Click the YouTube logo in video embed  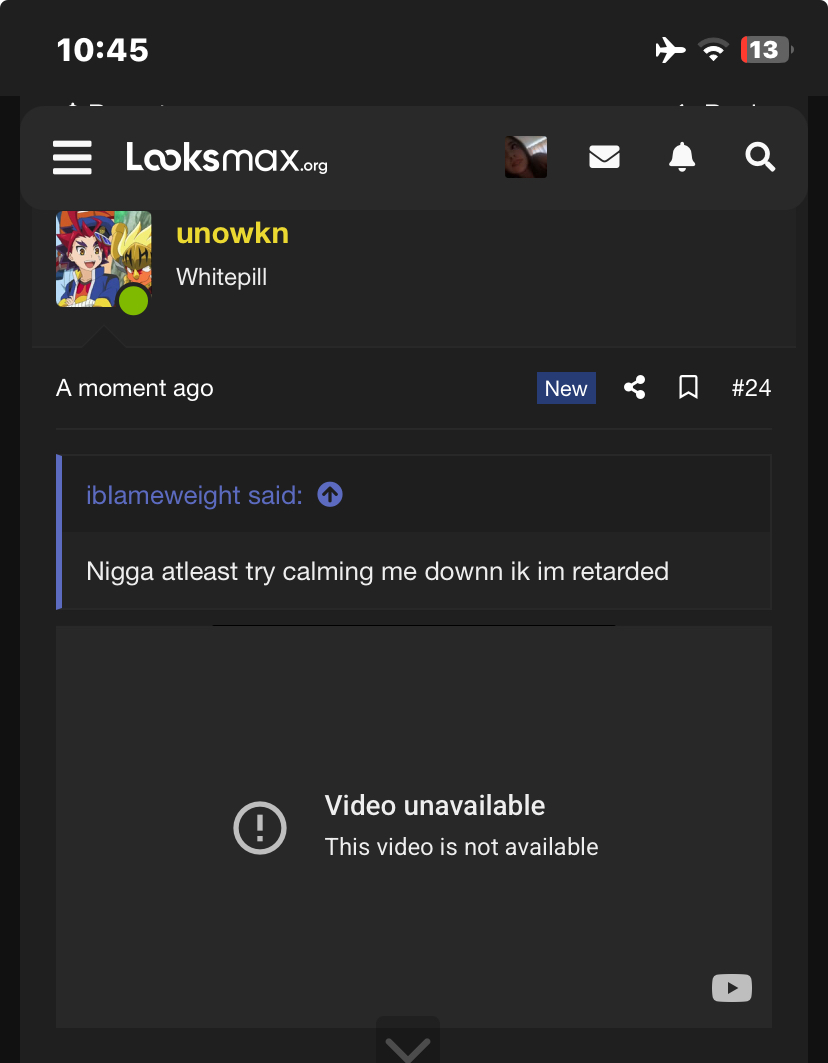pyautogui.click(x=731, y=988)
